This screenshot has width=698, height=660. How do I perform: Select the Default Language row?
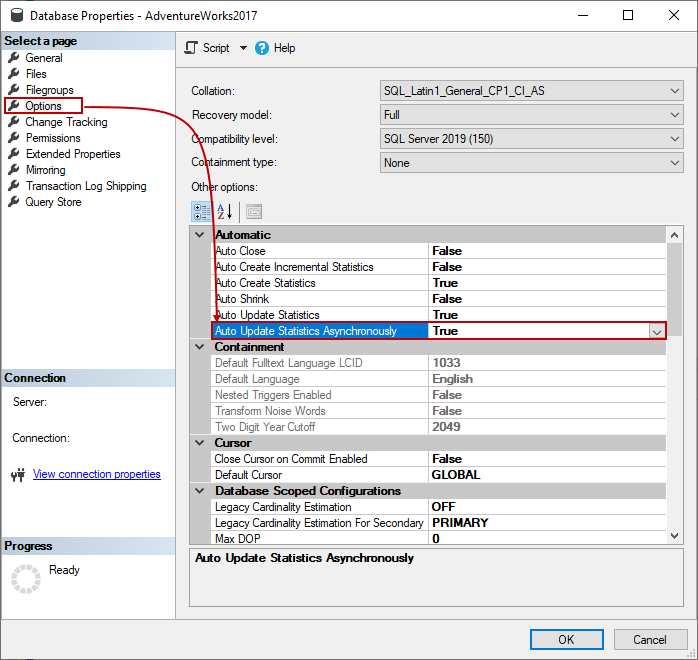[x=438, y=379]
